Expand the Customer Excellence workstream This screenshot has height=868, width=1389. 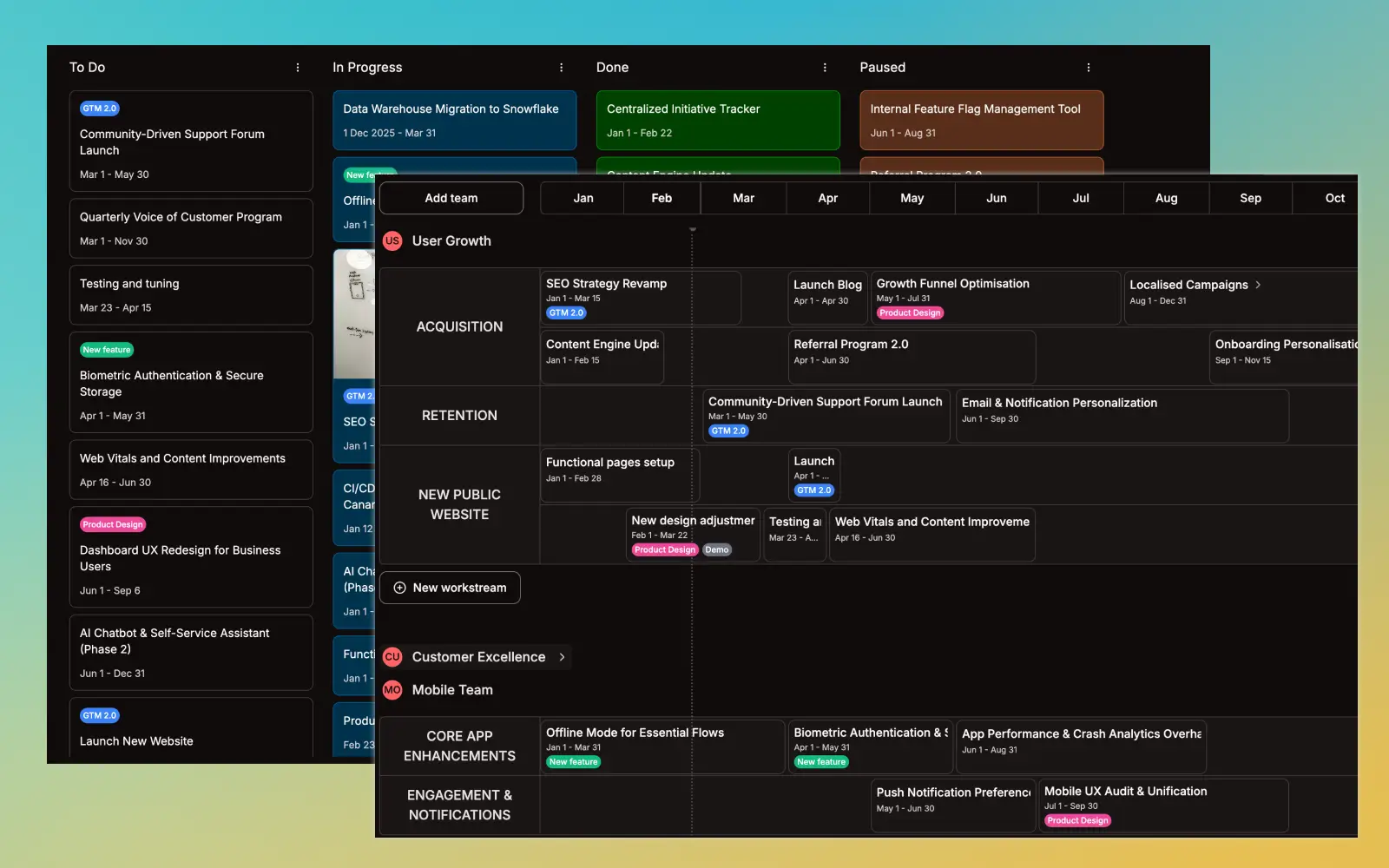pos(562,657)
